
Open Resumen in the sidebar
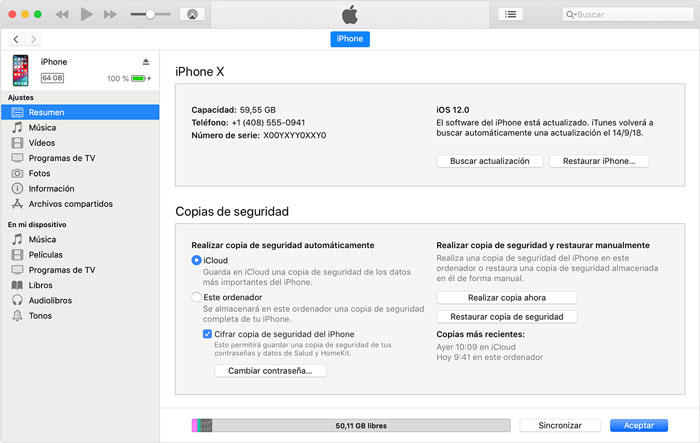(x=80, y=112)
